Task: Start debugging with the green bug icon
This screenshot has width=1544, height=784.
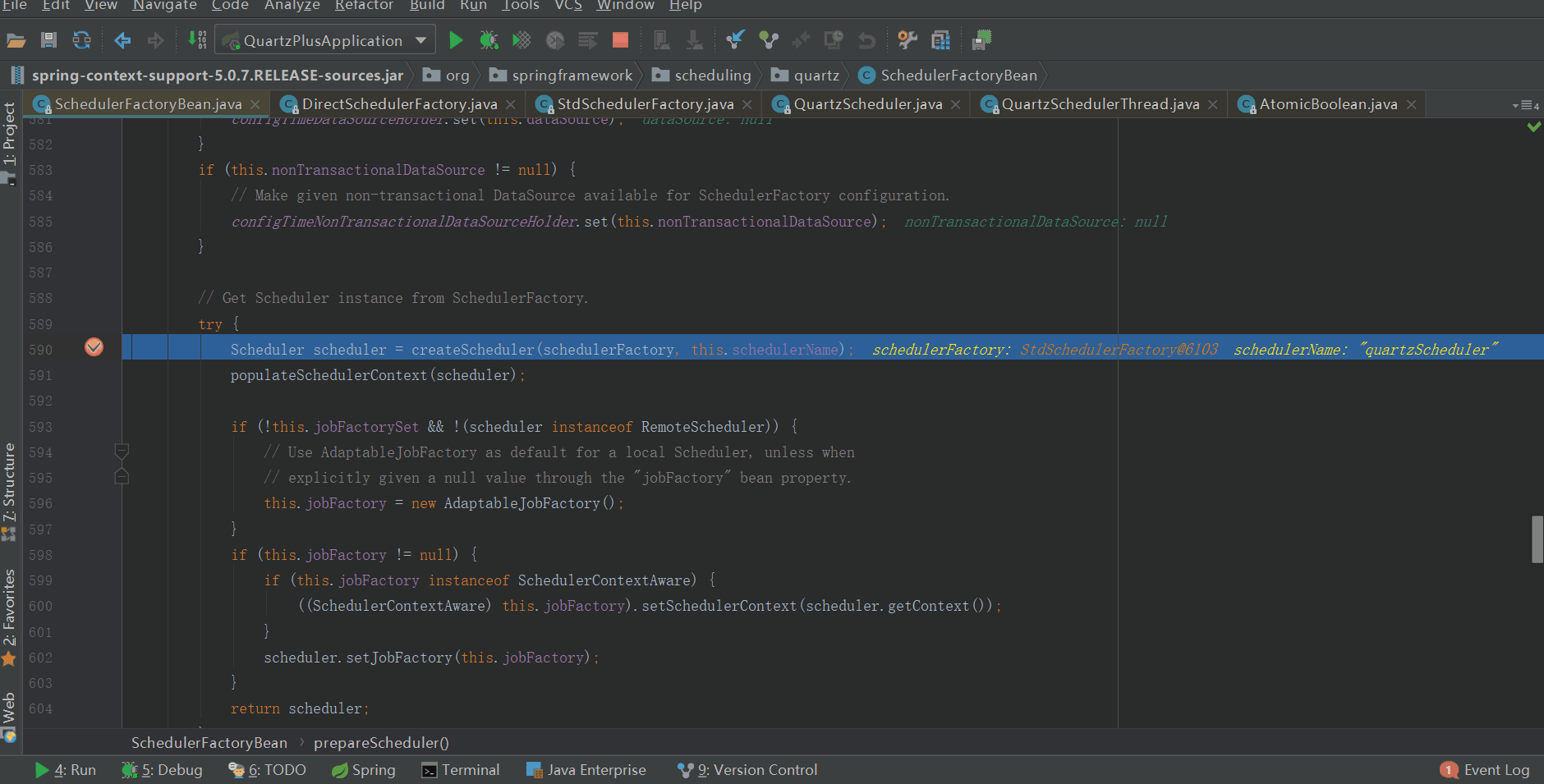Action: click(x=489, y=40)
